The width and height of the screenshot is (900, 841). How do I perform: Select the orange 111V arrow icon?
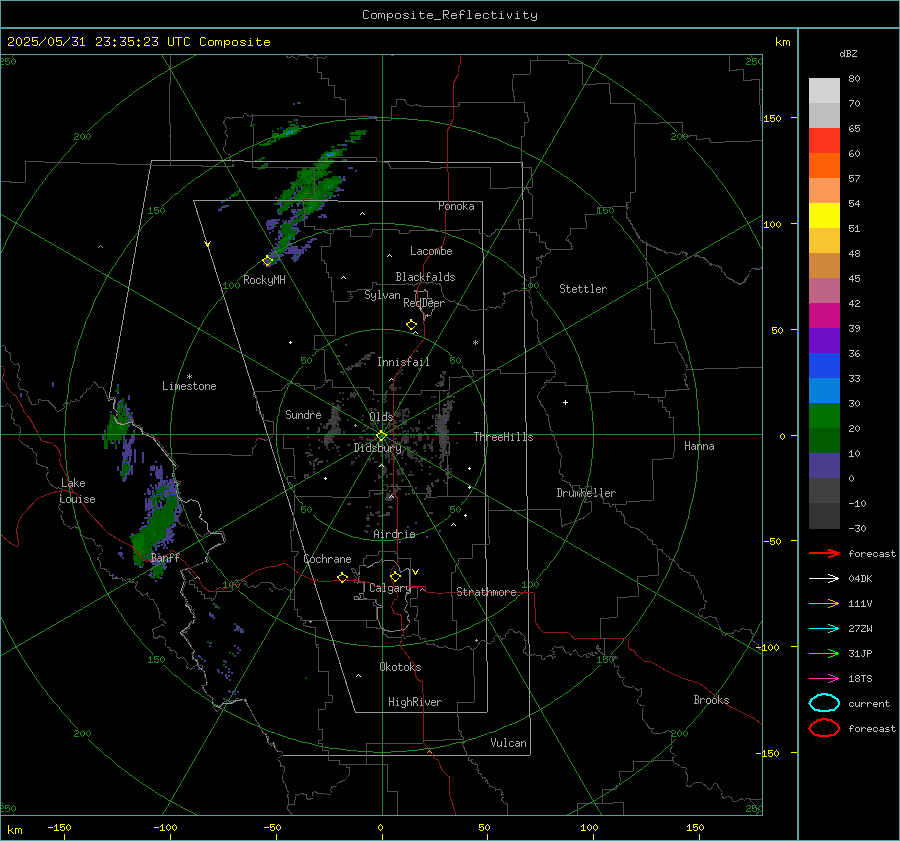click(x=824, y=603)
